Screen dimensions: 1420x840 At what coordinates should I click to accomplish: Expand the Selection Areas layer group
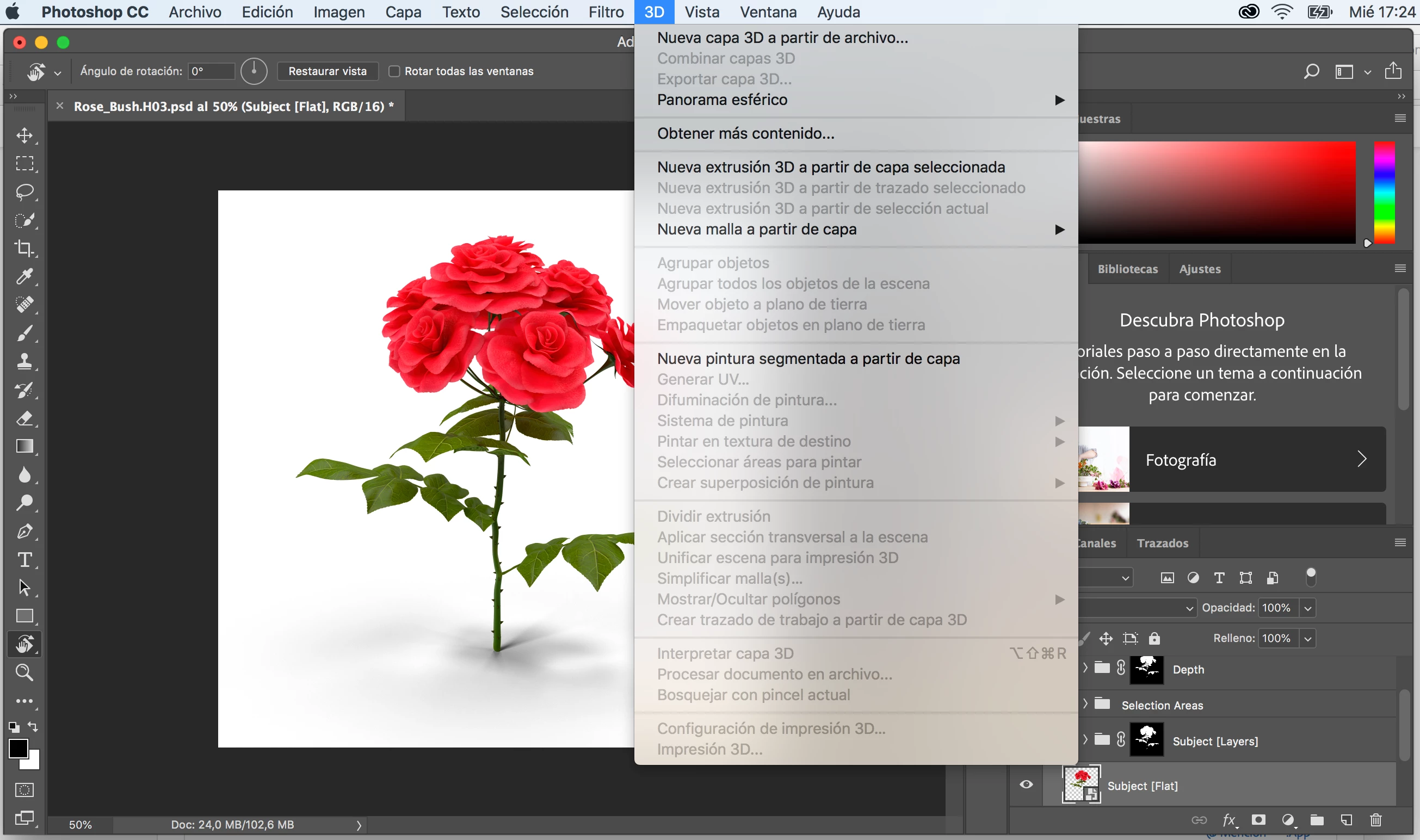coord(1085,703)
